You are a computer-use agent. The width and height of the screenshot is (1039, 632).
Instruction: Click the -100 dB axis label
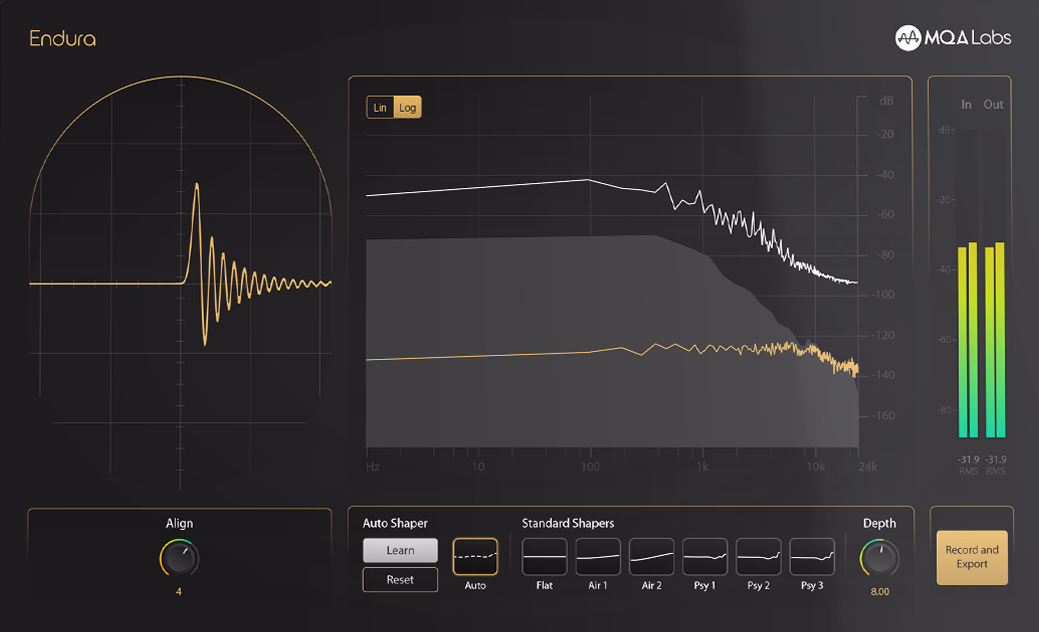[882, 294]
